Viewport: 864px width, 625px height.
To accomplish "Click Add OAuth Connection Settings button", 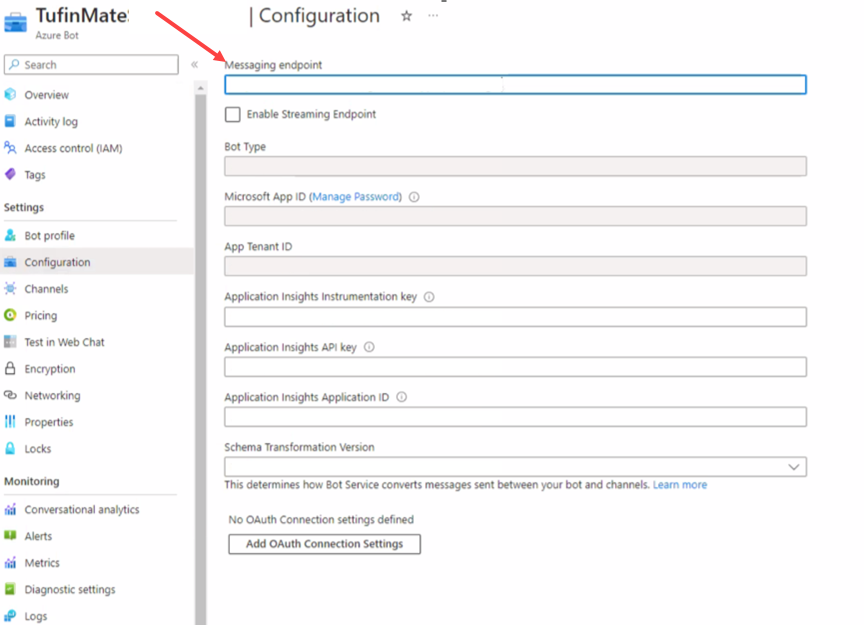I will point(324,544).
